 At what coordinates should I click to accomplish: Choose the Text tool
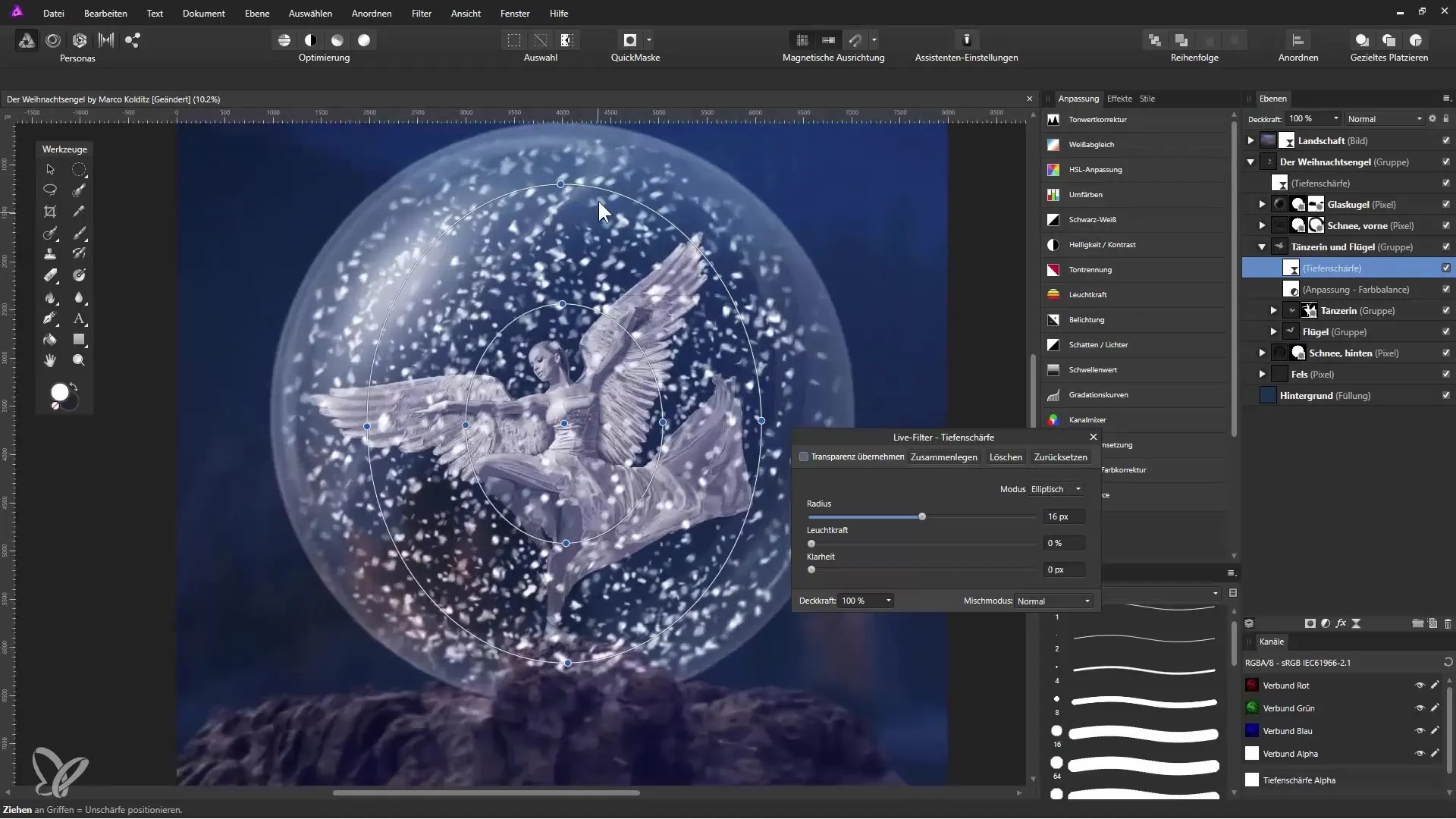point(79,318)
